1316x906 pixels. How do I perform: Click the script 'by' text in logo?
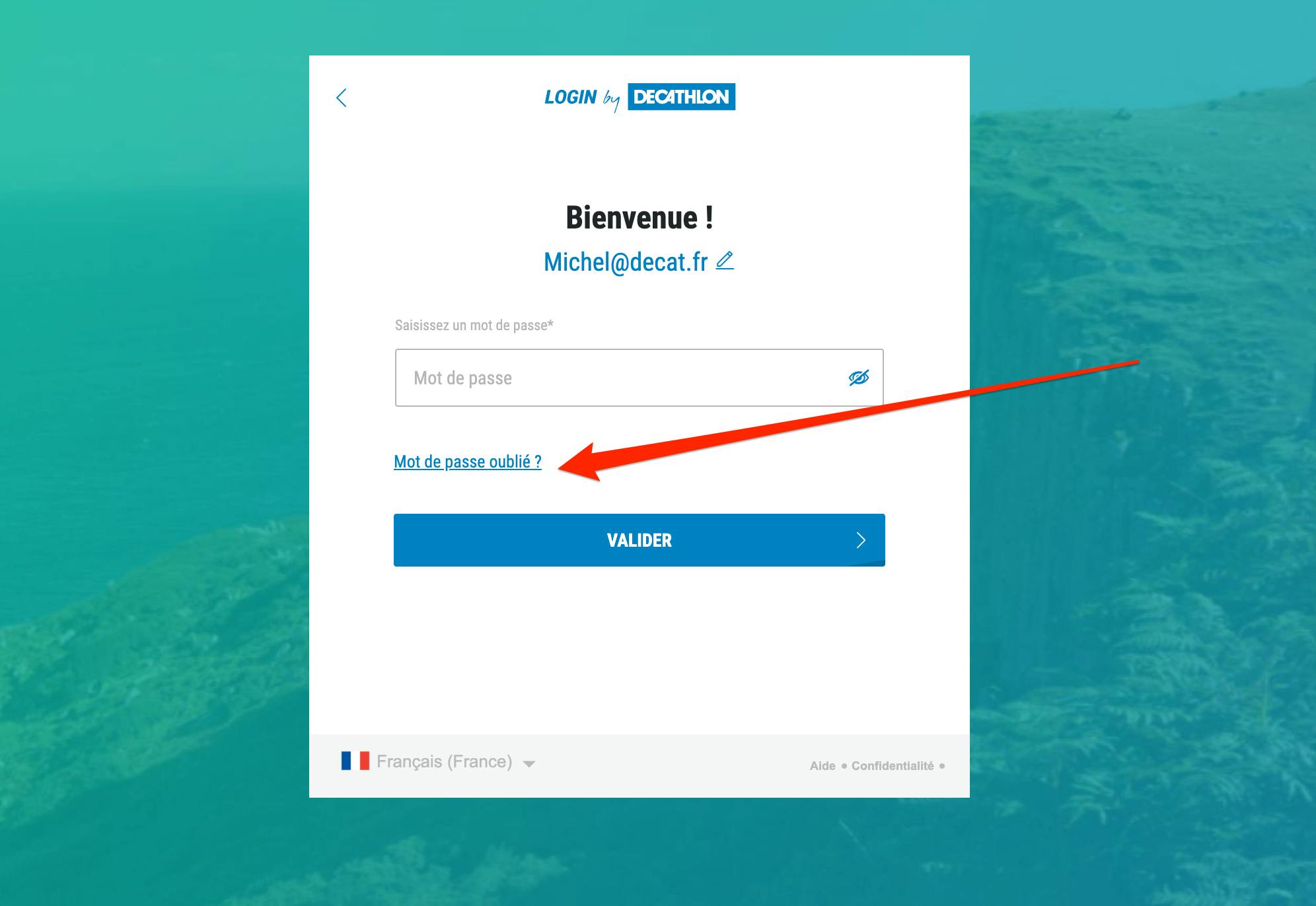pos(611,100)
